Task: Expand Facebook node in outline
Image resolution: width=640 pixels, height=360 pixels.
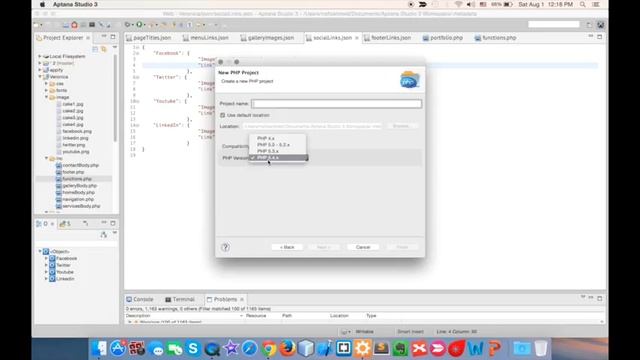Action: click(46, 258)
